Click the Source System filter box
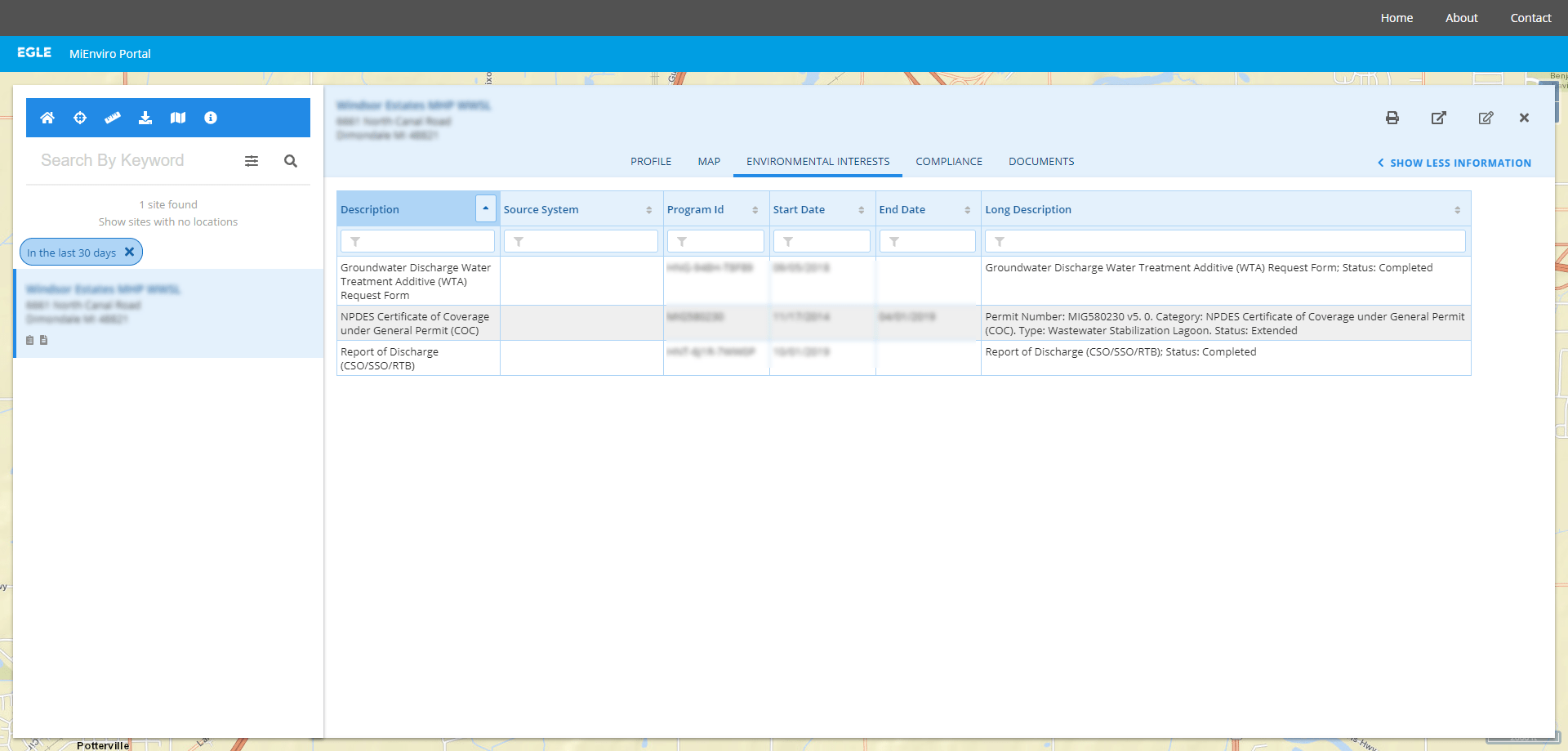The image size is (1568, 751). pos(581,241)
